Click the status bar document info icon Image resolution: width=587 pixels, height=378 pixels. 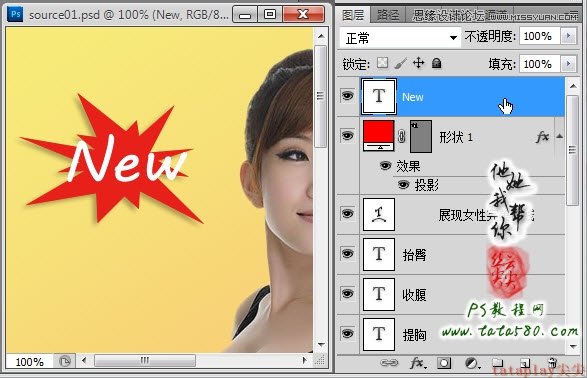tap(64, 361)
